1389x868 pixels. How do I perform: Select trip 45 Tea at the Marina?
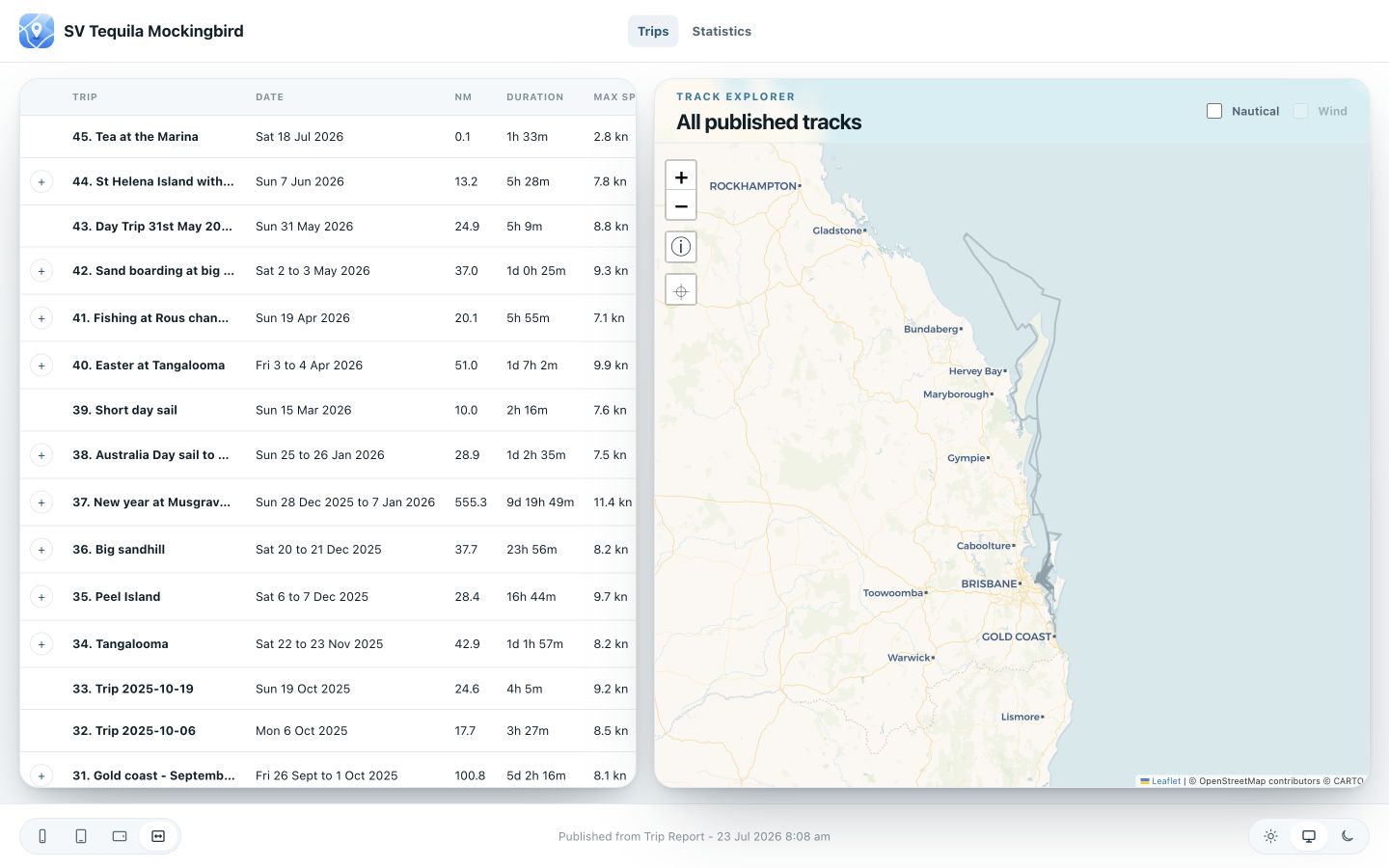coord(328,137)
